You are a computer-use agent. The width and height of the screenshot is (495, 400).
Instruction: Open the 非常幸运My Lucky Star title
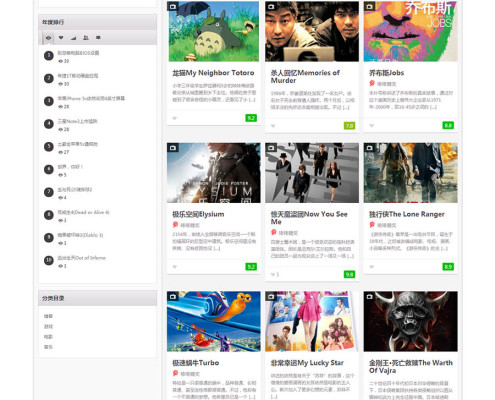[x=307, y=363]
